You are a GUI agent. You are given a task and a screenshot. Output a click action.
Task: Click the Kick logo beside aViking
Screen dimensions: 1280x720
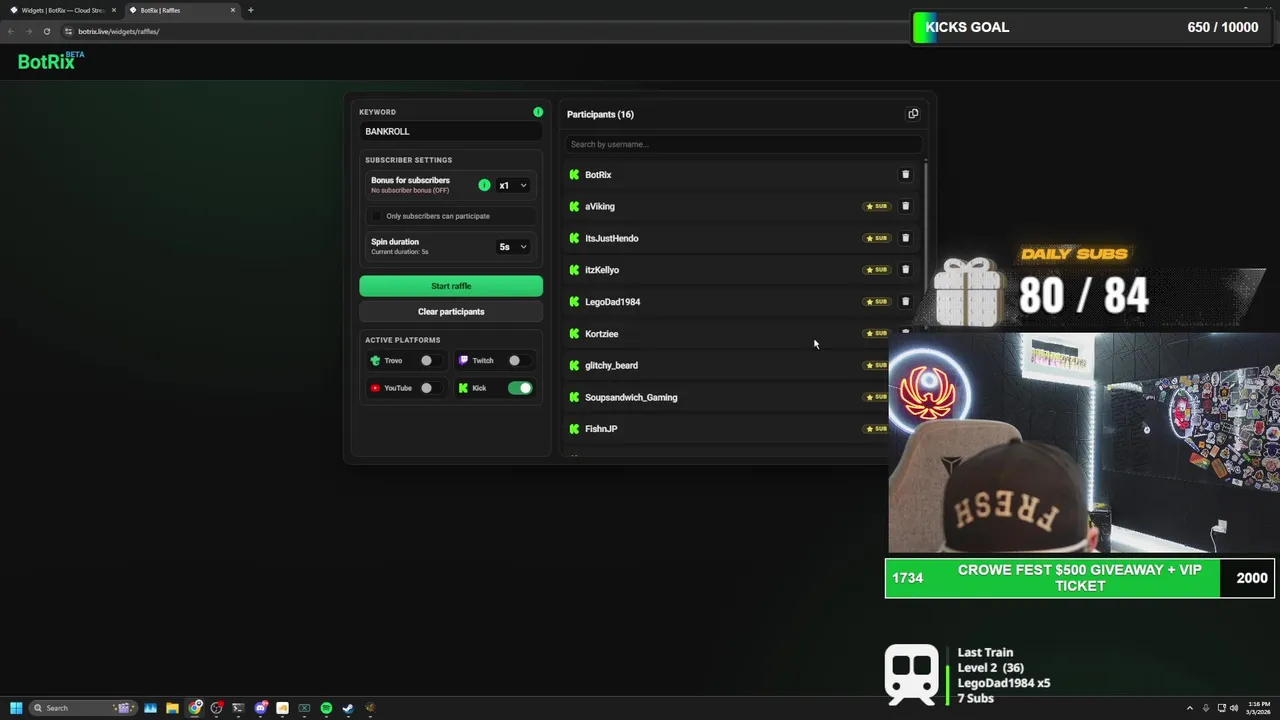click(x=574, y=206)
